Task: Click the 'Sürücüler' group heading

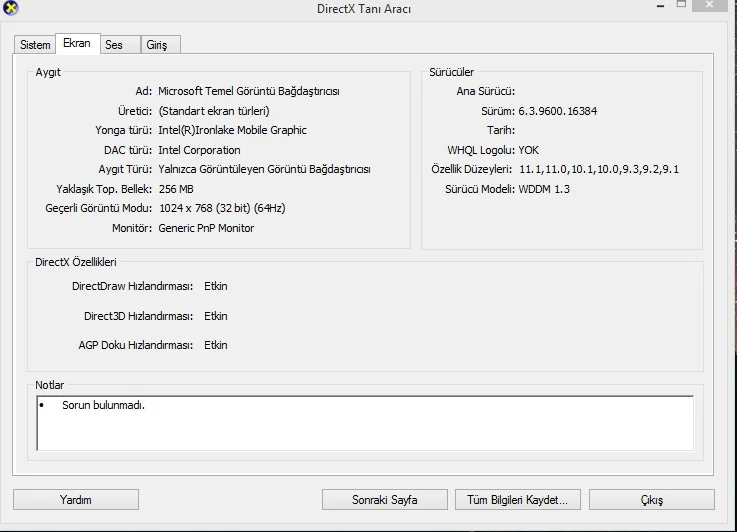Action: pos(451,72)
